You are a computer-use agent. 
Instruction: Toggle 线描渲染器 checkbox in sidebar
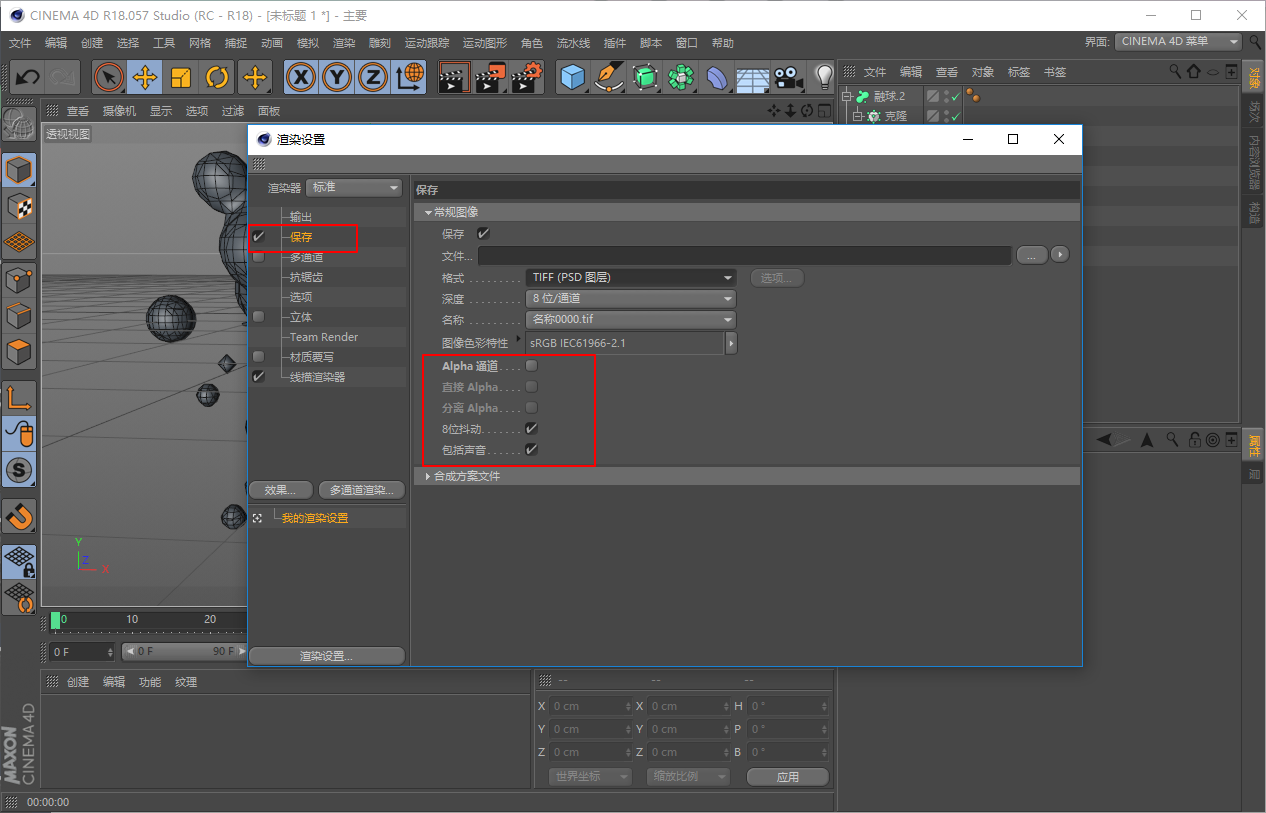point(259,377)
